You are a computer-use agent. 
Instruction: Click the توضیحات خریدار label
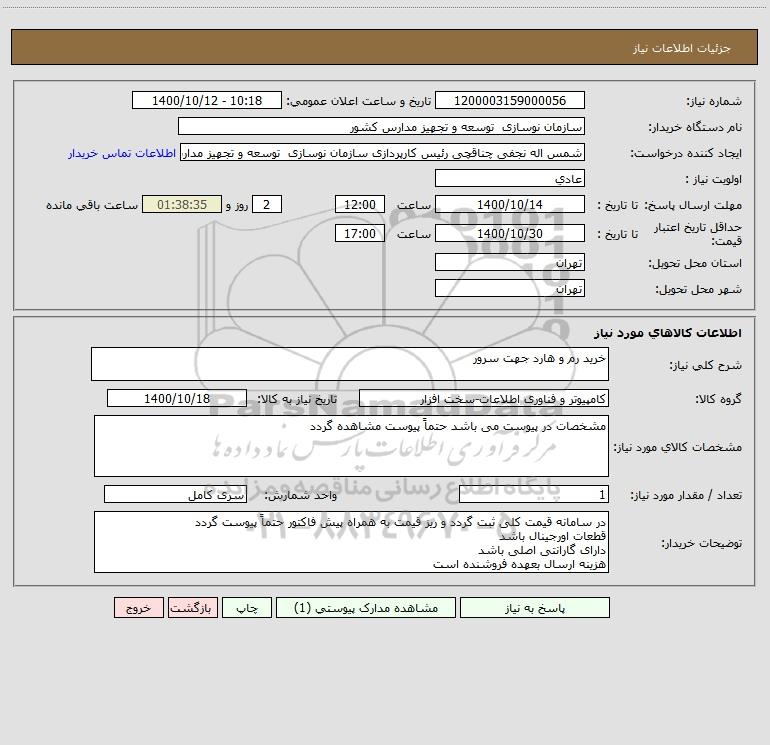702,544
